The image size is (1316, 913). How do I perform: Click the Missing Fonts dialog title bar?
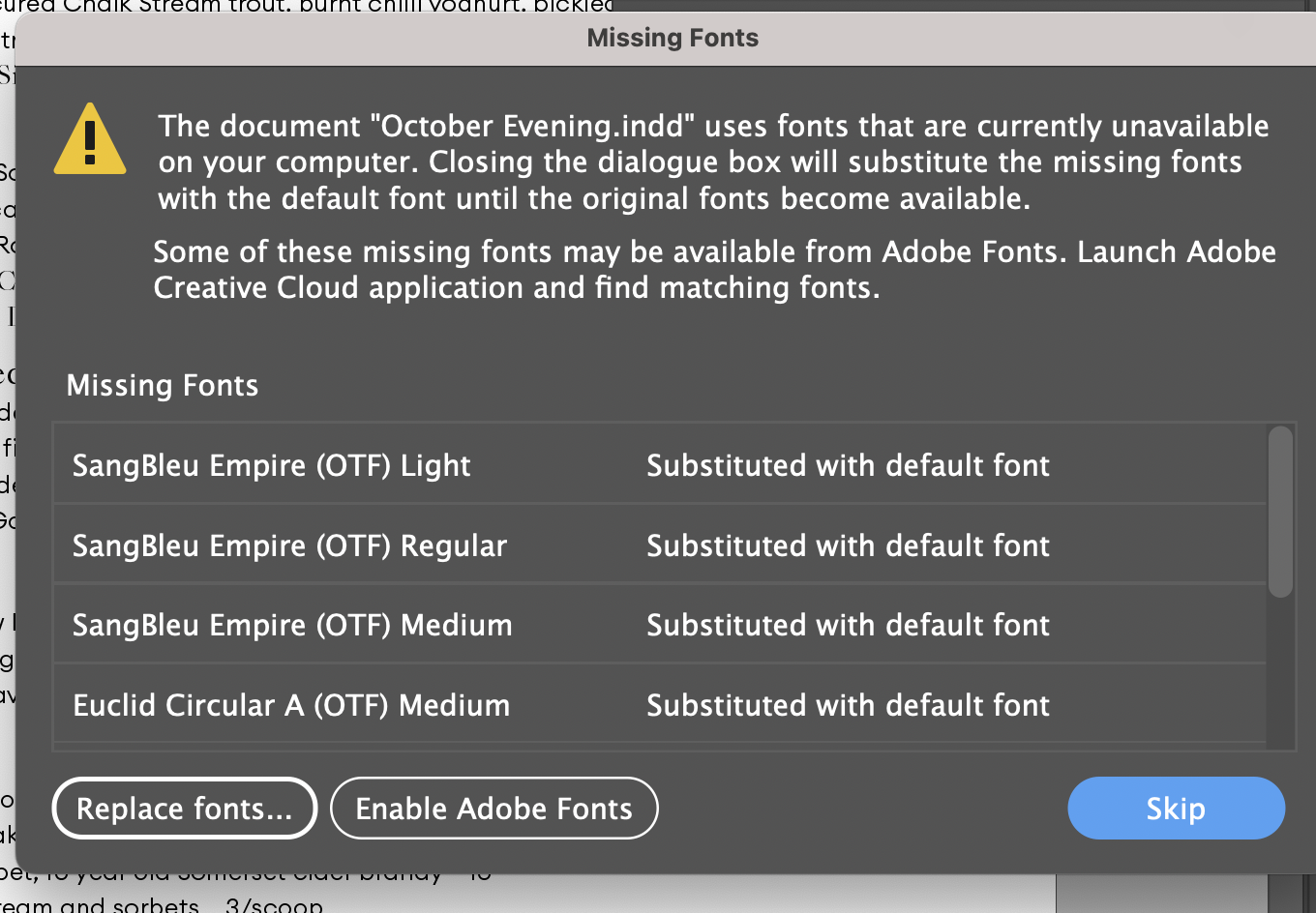coord(672,38)
